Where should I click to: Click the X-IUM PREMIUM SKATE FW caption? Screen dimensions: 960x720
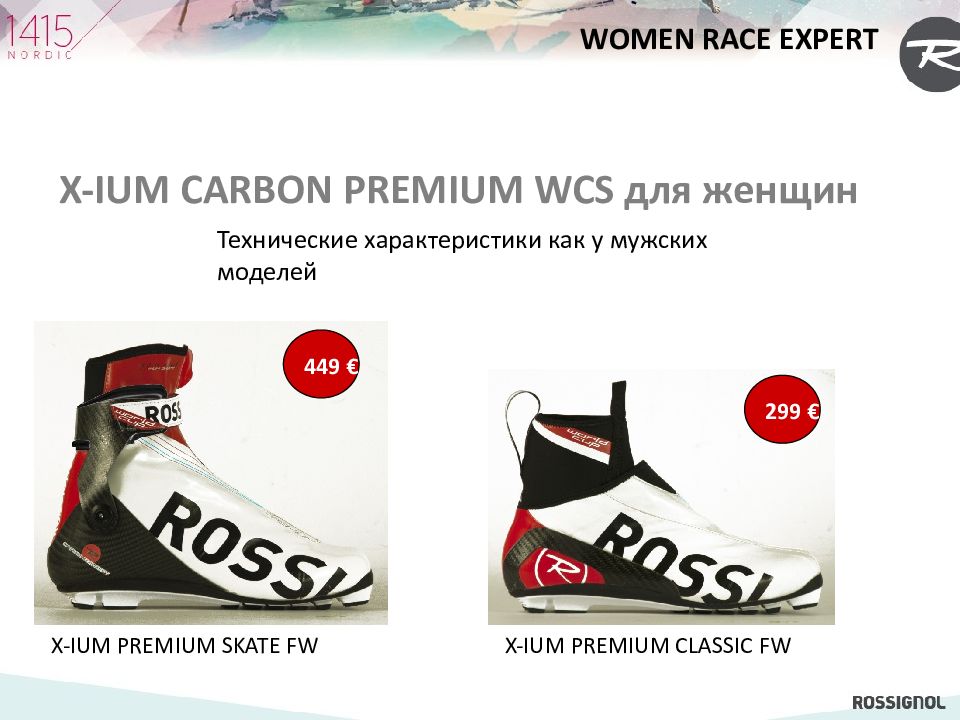184,646
